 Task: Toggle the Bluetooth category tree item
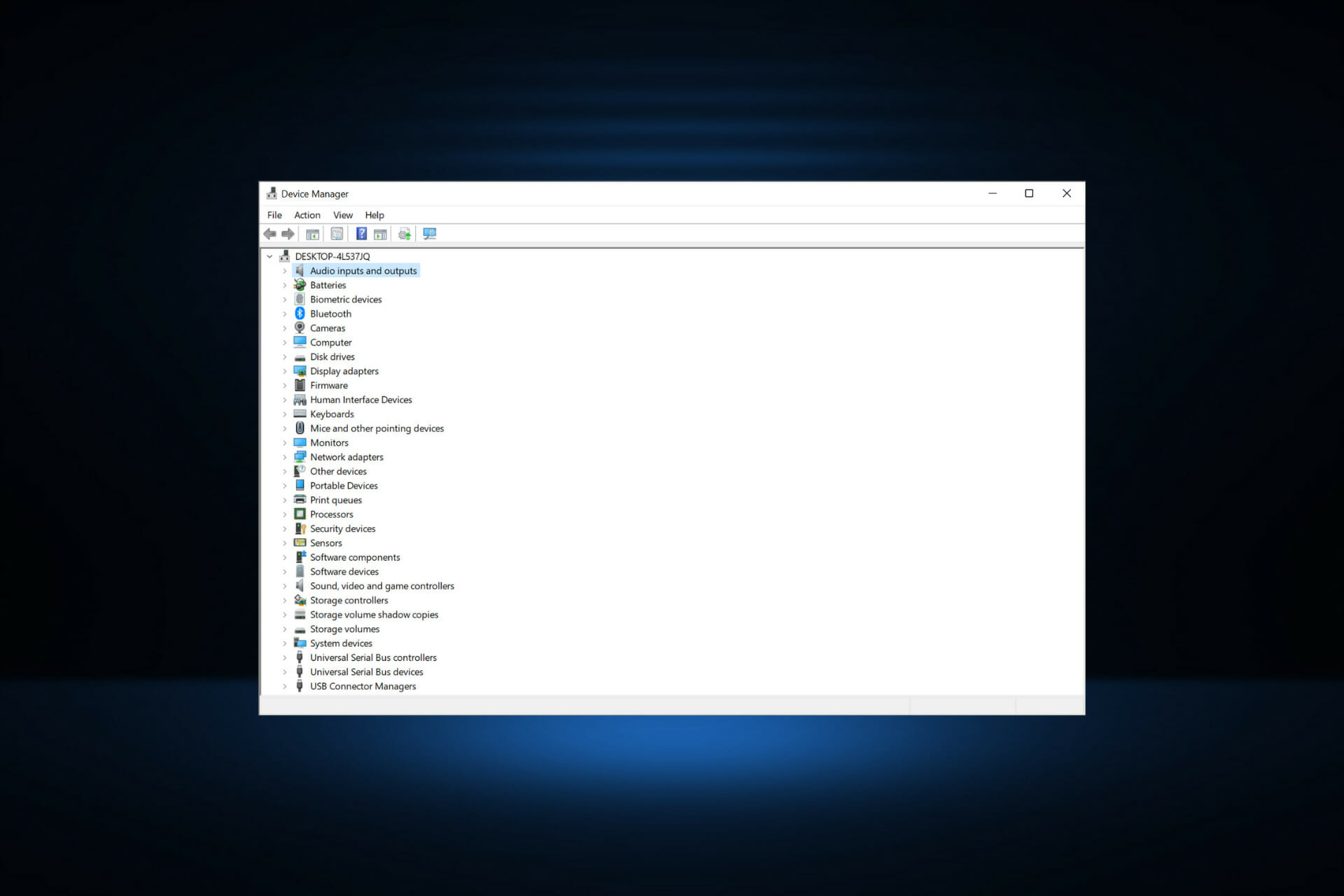click(284, 313)
